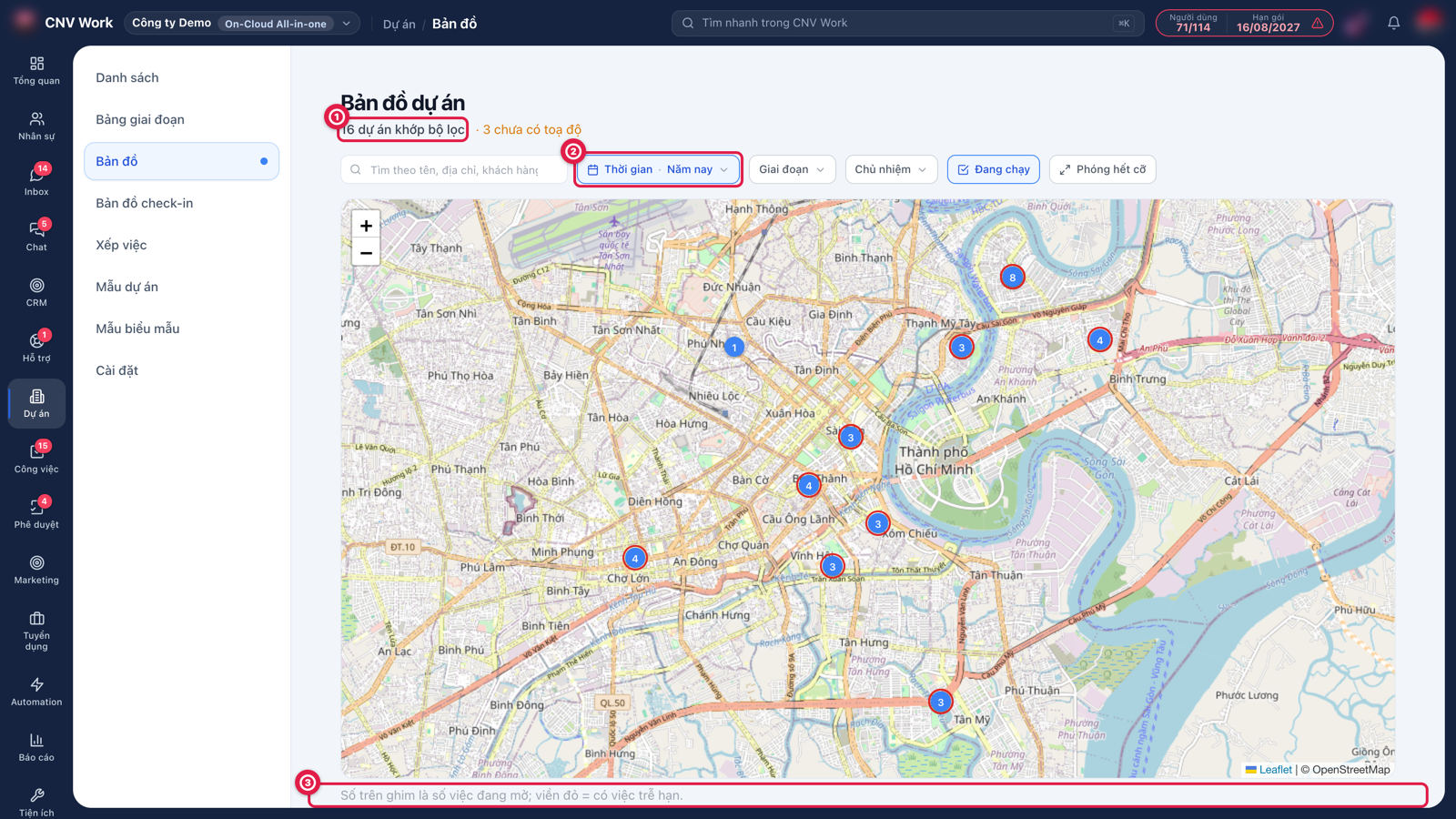The image size is (1456, 819).
Task: Open the Marketing module
Action: pos(36,571)
